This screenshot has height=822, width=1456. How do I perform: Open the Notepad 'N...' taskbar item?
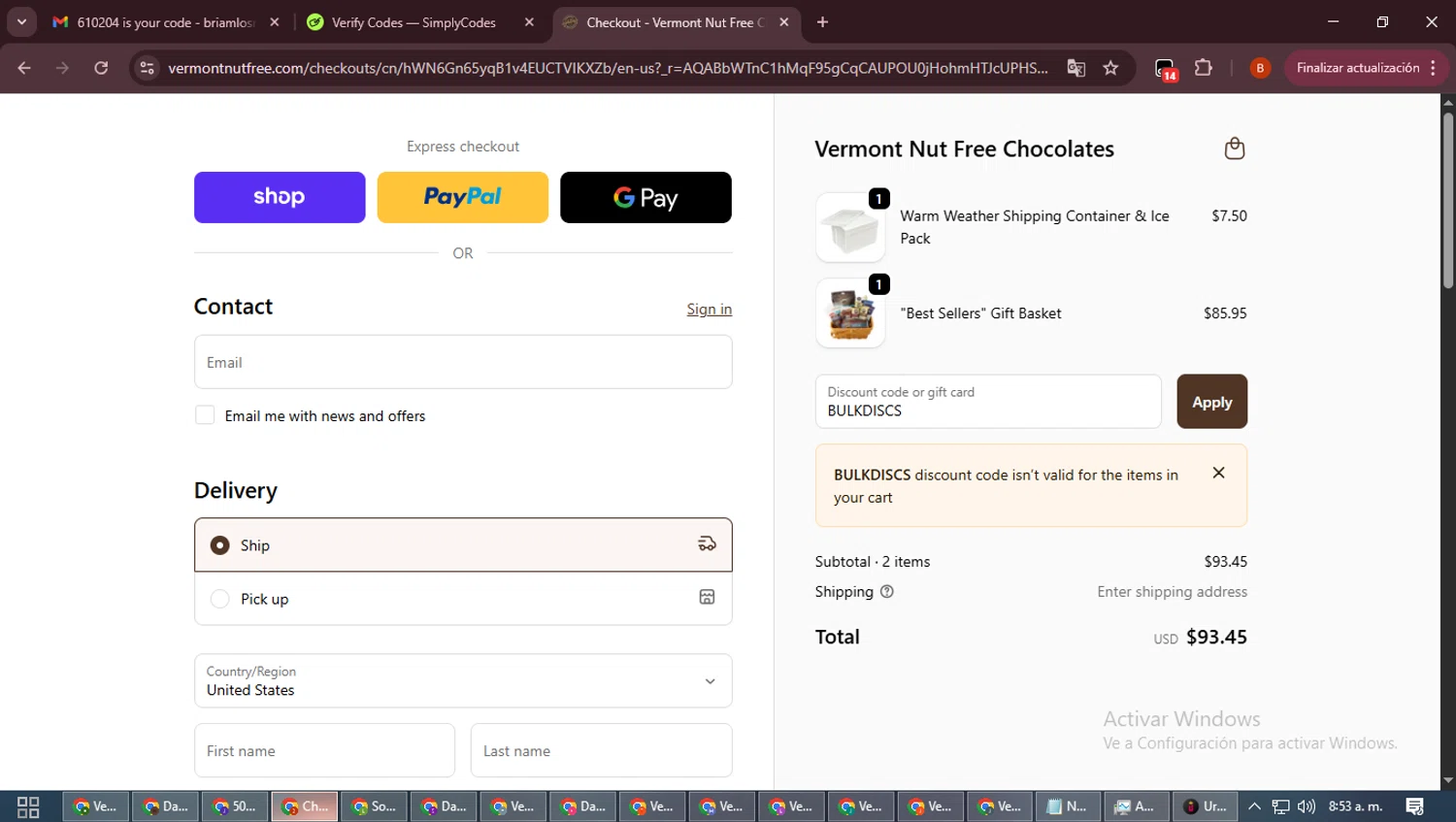pyautogui.click(x=1069, y=806)
